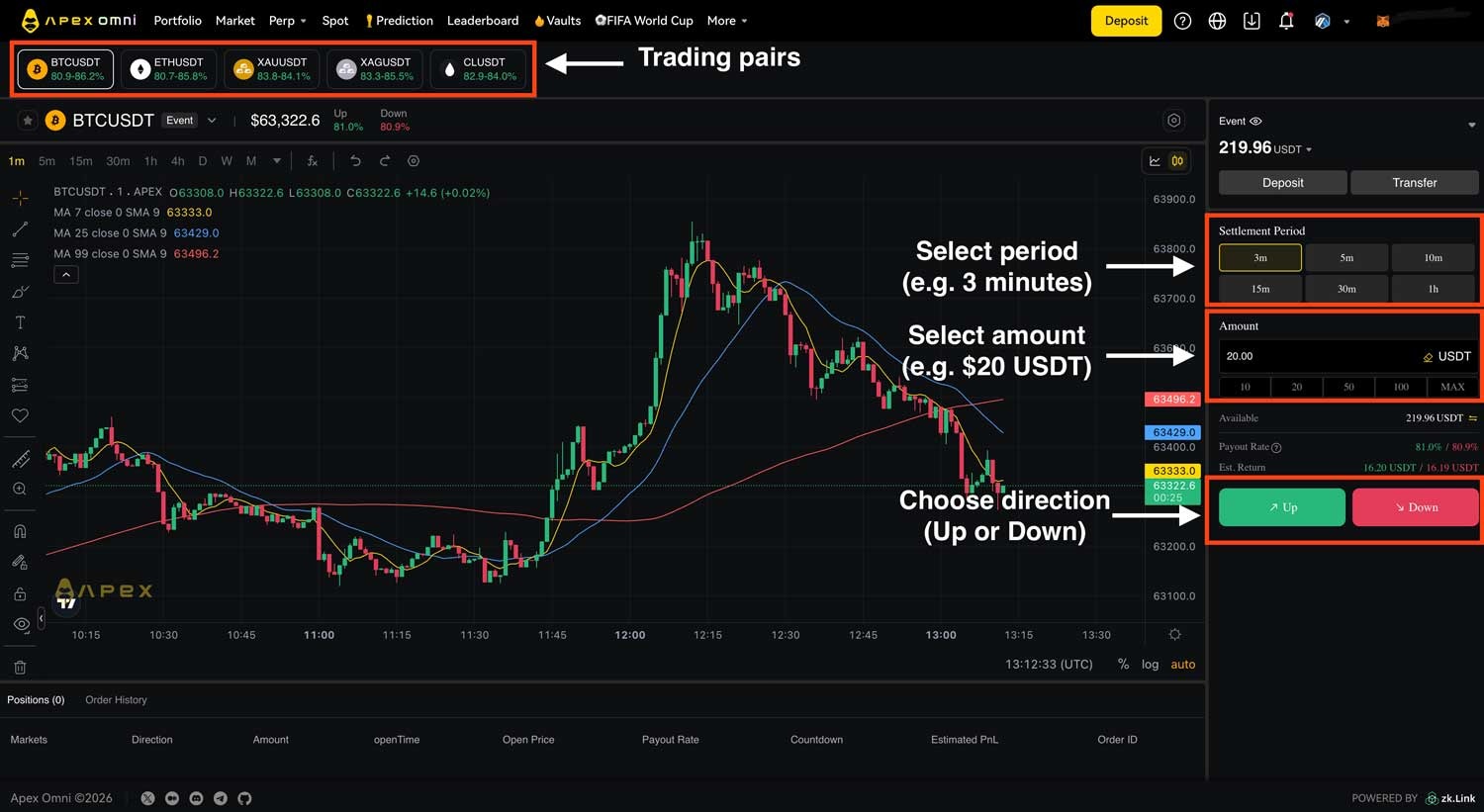This screenshot has height=812, width=1484.
Task: Toggle hide all drawings eye icon
Action: pyautogui.click(x=20, y=624)
